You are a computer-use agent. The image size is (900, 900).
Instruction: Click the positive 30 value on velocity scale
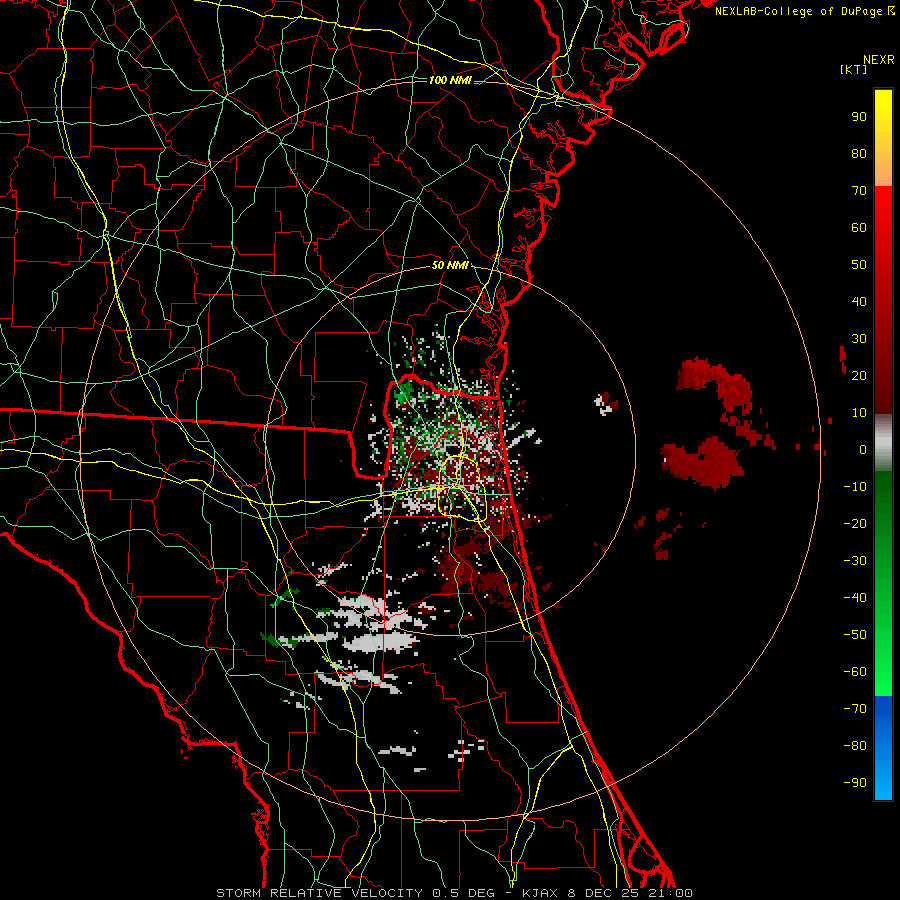click(859, 339)
